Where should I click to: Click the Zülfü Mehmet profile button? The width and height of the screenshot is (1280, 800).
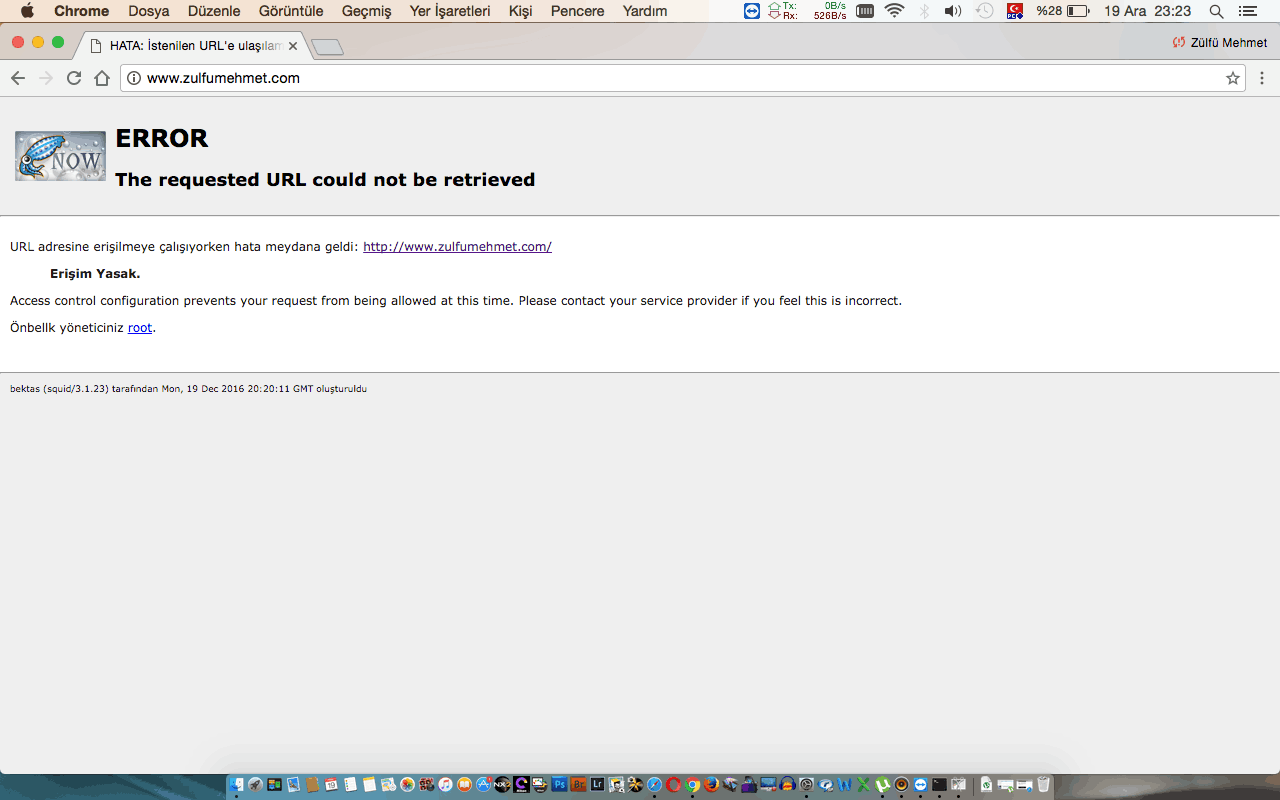1219,43
